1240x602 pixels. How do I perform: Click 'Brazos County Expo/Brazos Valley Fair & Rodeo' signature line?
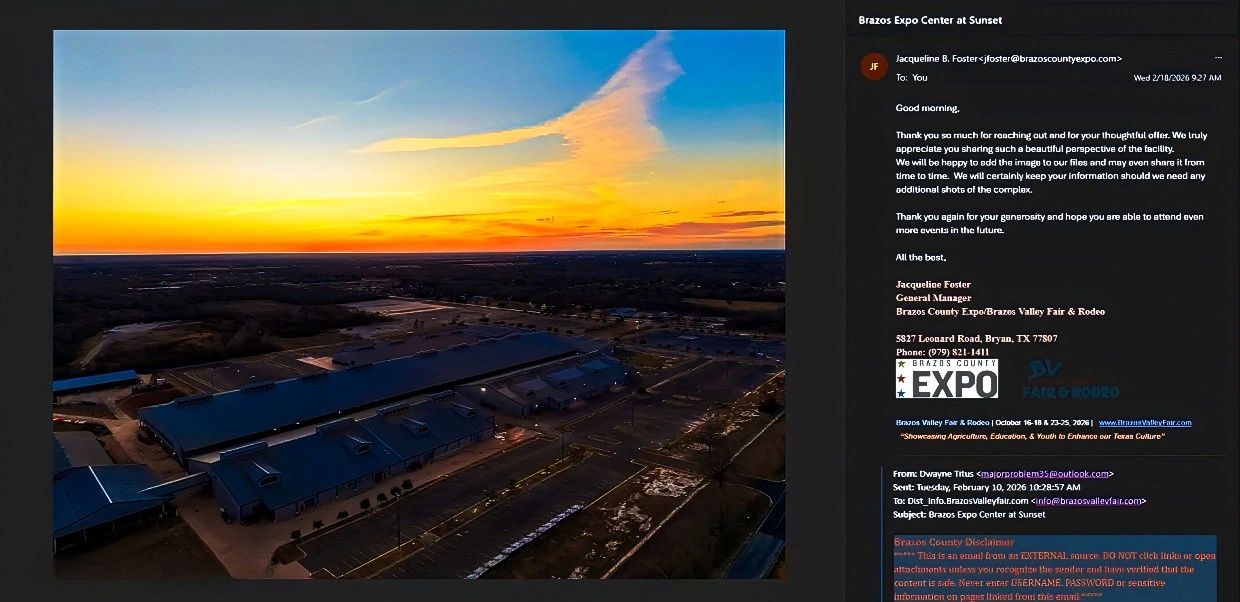click(1000, 312)
